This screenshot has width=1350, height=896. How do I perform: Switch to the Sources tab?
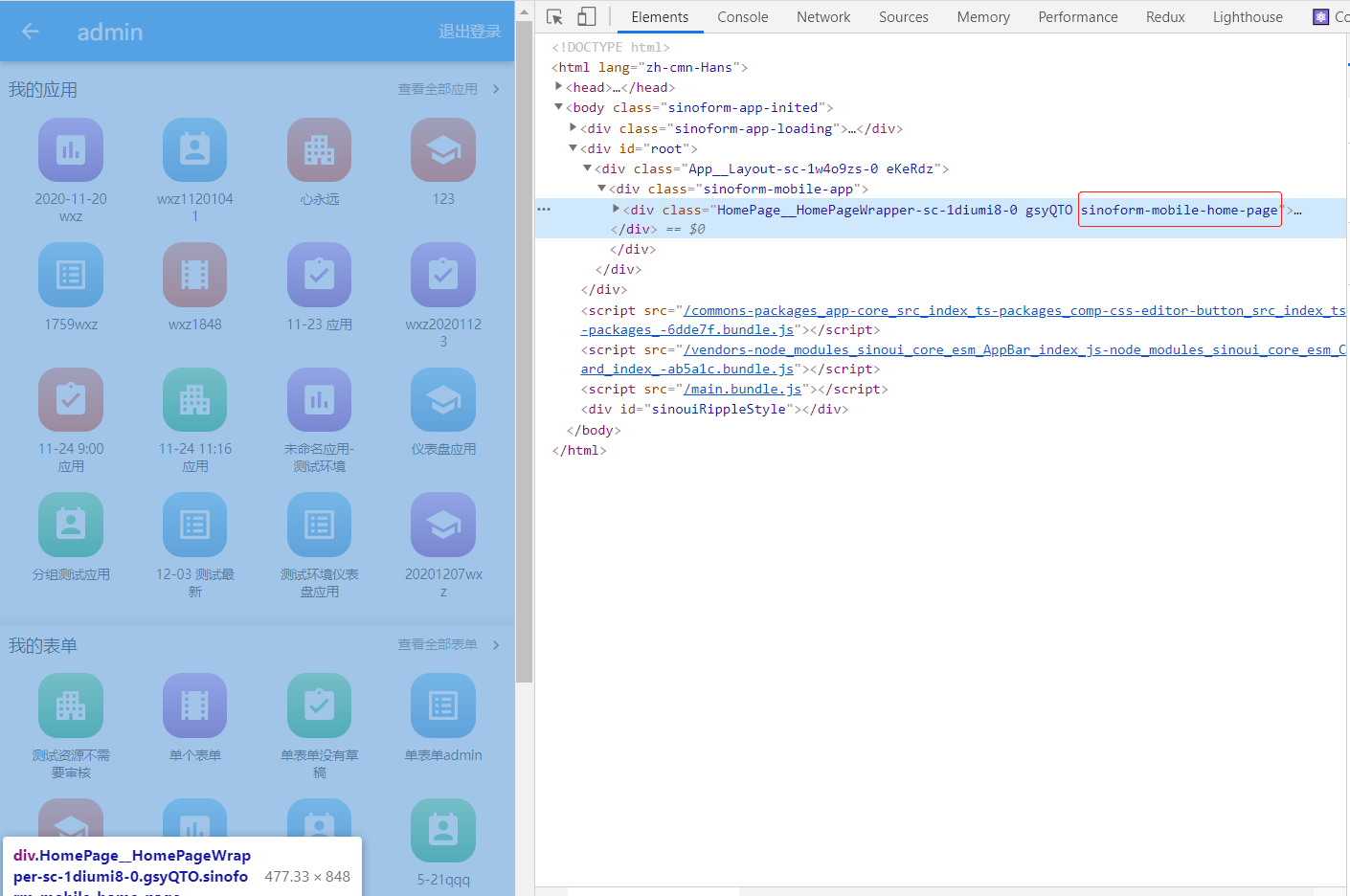904,17
